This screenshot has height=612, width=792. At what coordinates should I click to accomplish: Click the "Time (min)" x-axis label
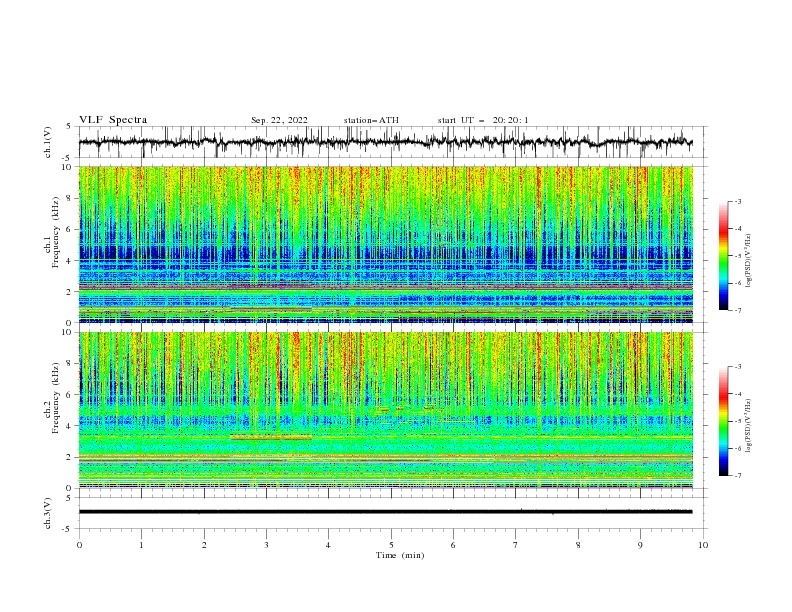(x=400, y=555)
